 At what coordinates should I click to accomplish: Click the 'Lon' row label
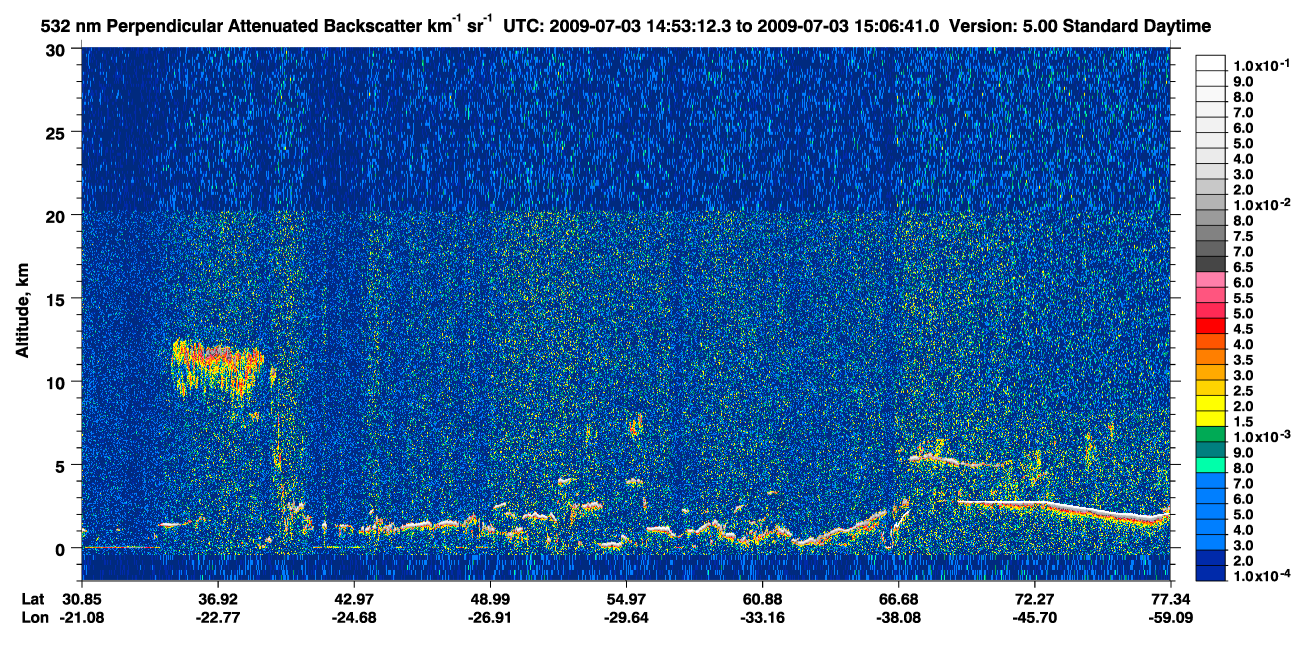coord(33,618)
